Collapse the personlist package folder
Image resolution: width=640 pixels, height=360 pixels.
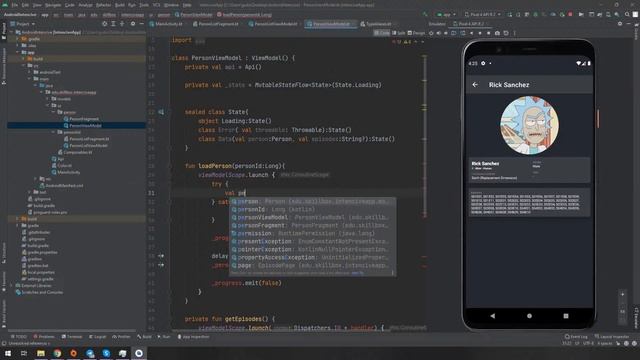53,132
